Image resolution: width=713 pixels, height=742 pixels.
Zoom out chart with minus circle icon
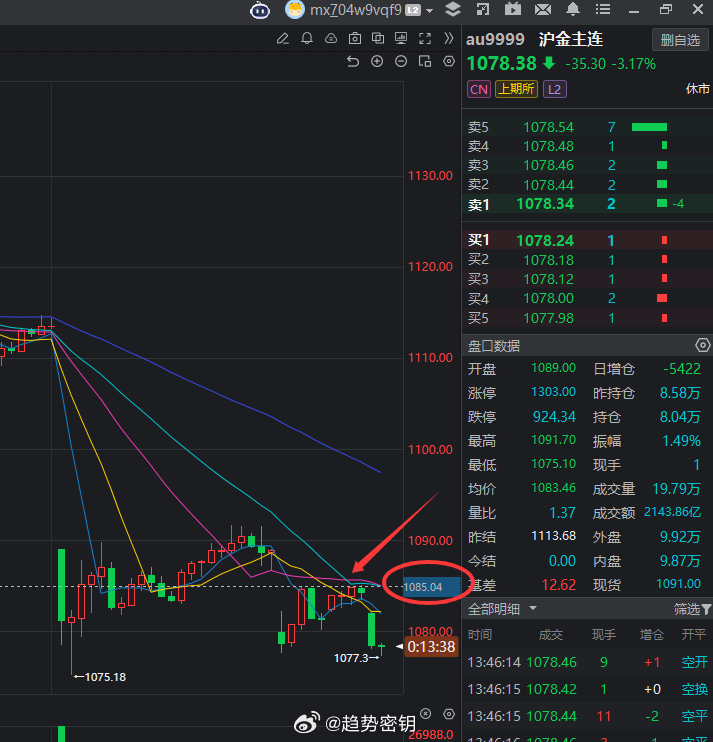coord(401,61)
